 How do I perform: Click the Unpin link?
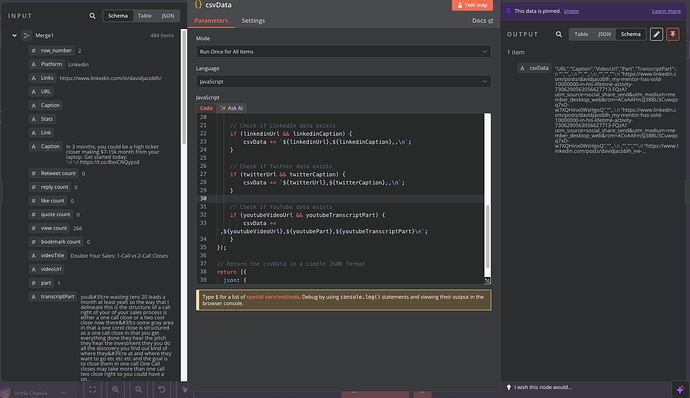point(571,11)
